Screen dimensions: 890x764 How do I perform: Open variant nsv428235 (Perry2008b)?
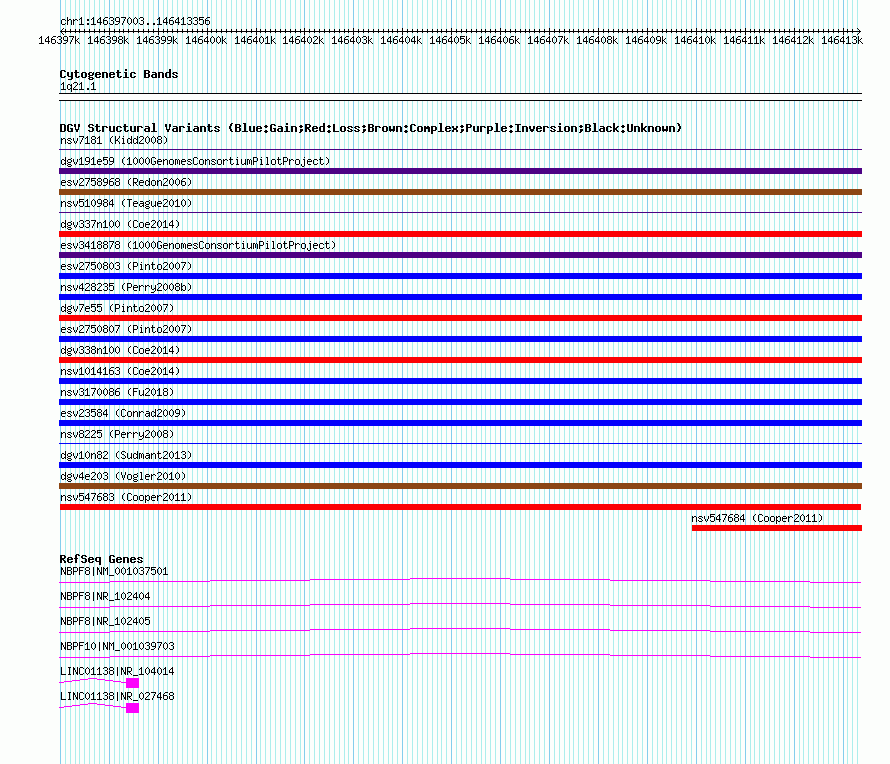(126, 287)
